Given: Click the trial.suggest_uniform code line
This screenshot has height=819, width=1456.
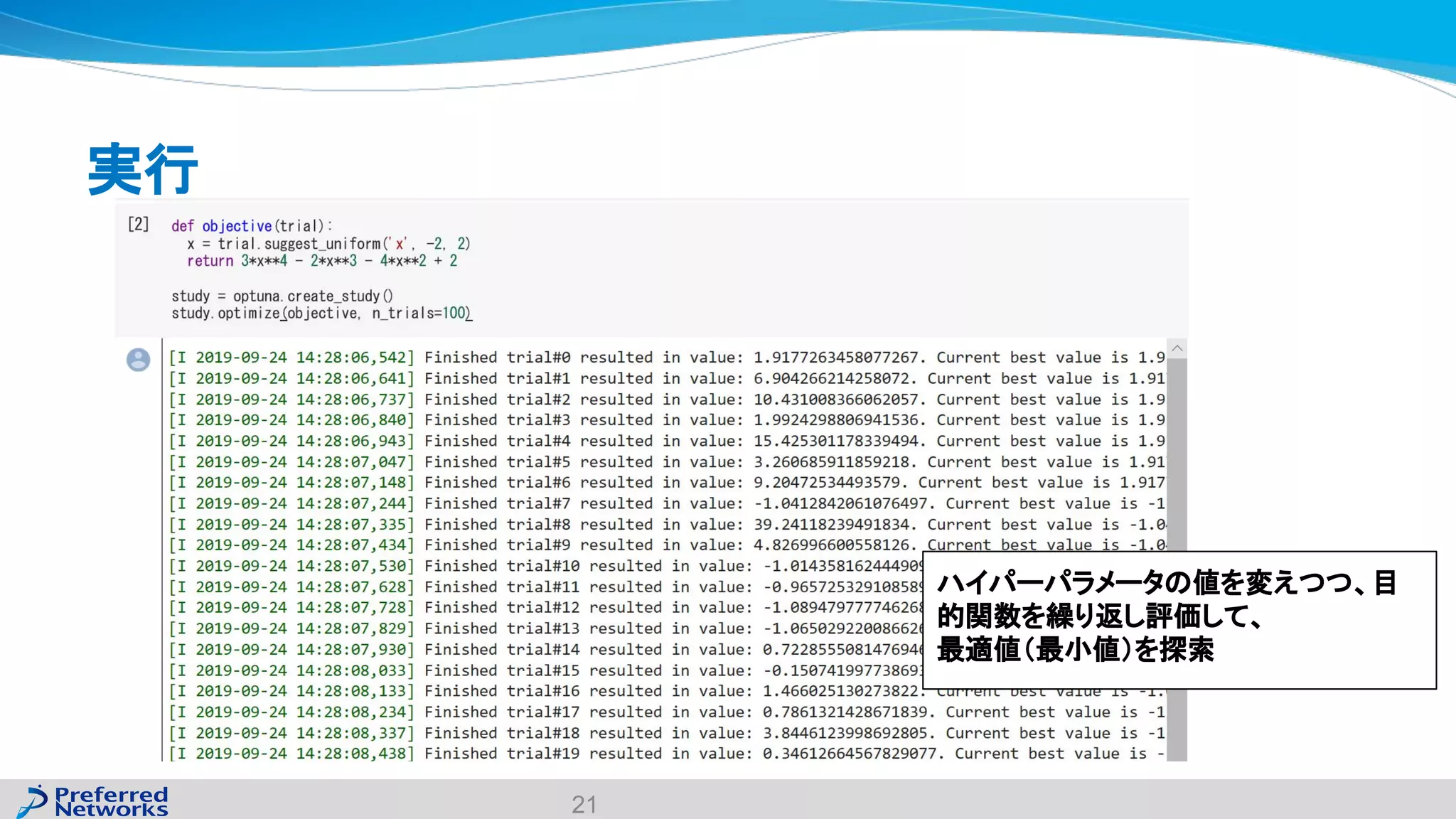Looking at the screenshot, I should (328, 244).
